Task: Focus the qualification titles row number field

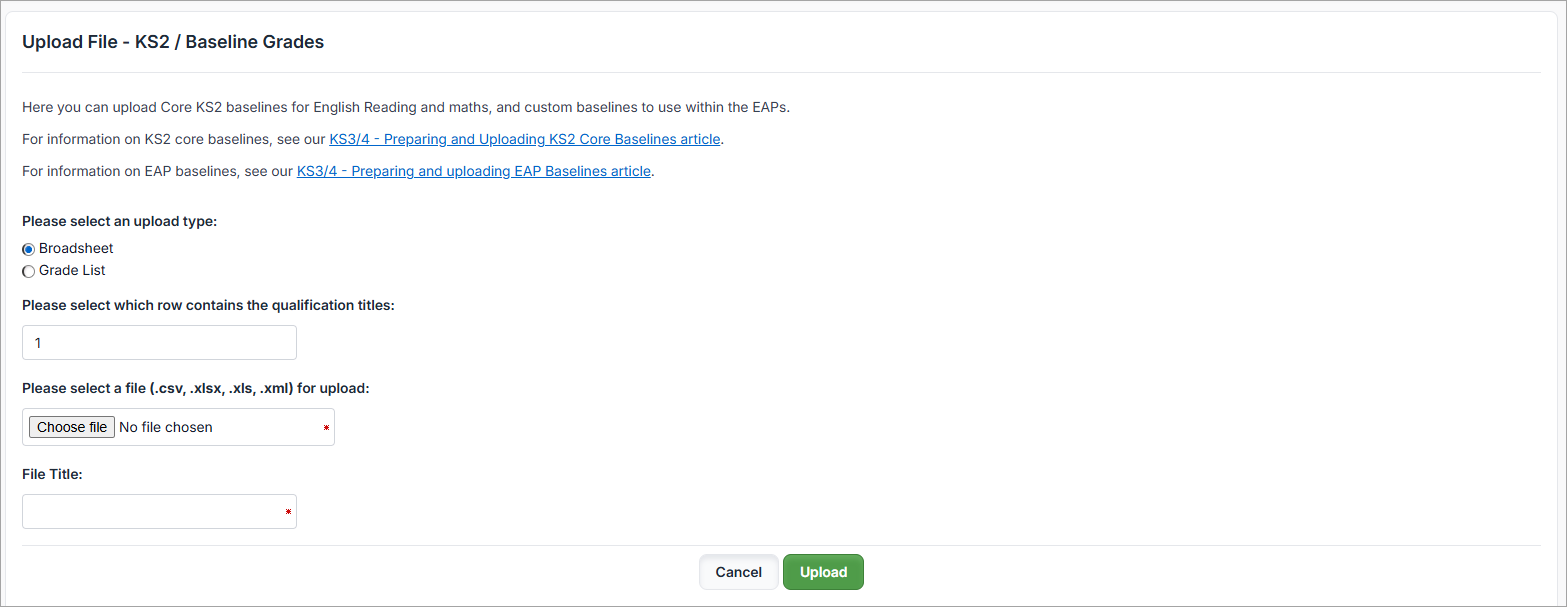Action: (159, 343)
